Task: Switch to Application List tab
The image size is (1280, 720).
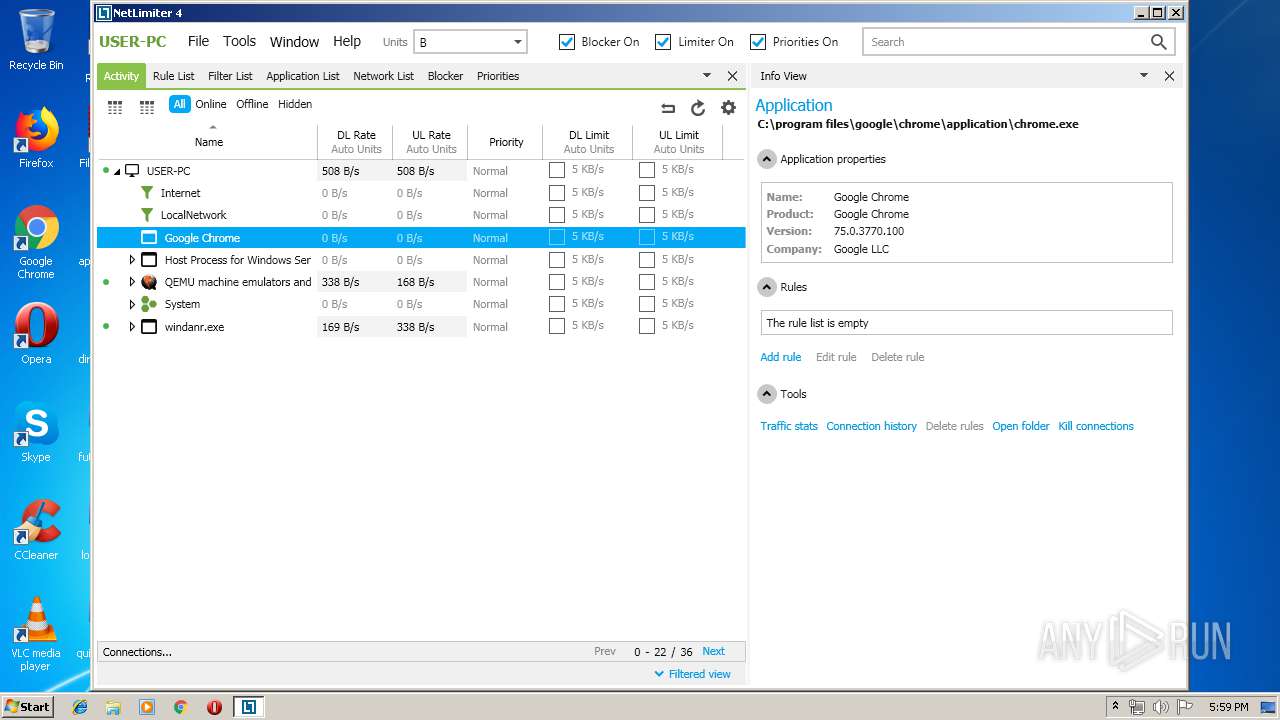Action: tap(303, 76)
